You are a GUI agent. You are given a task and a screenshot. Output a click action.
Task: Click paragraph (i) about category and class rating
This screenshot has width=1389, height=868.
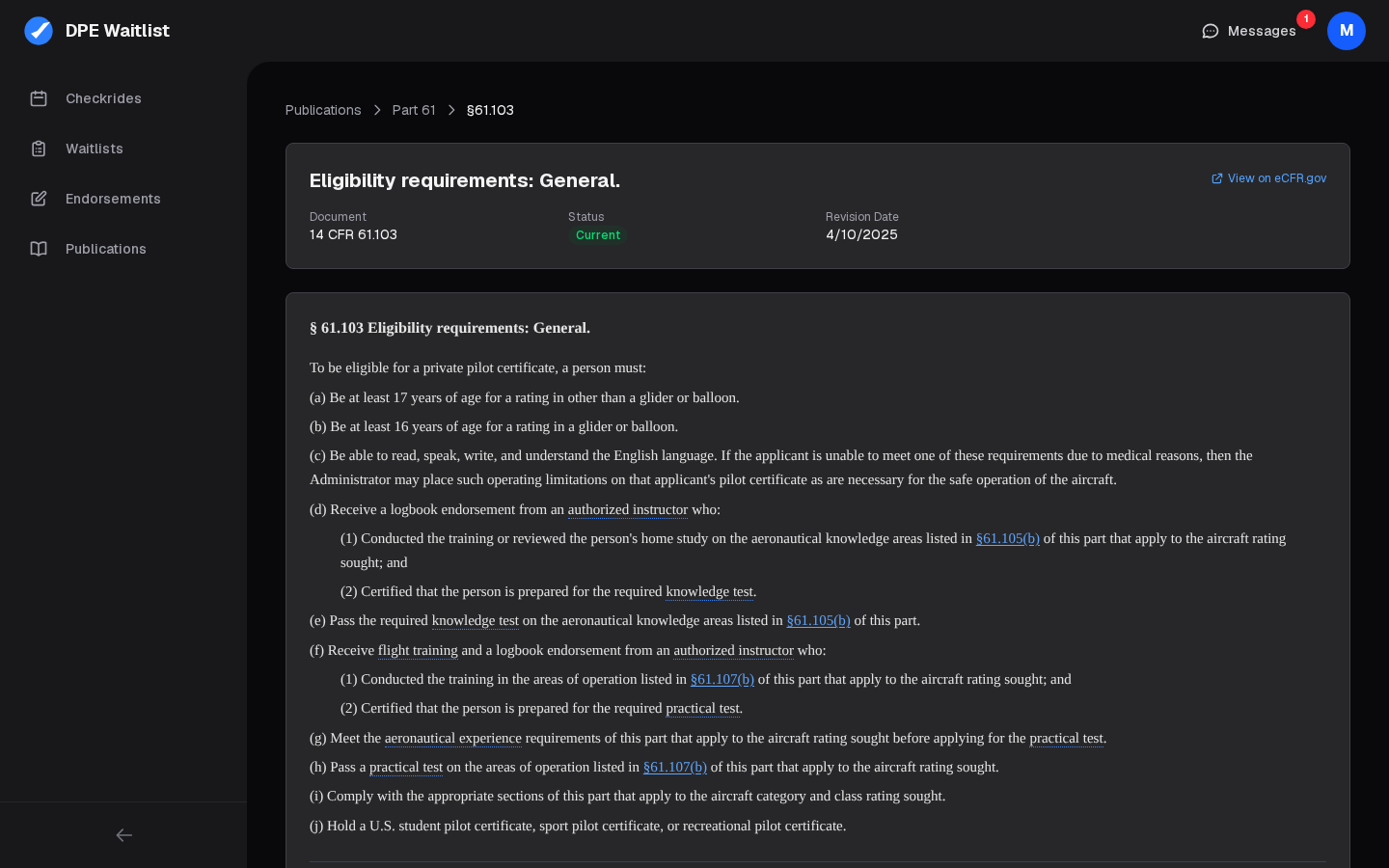[628, 796]
